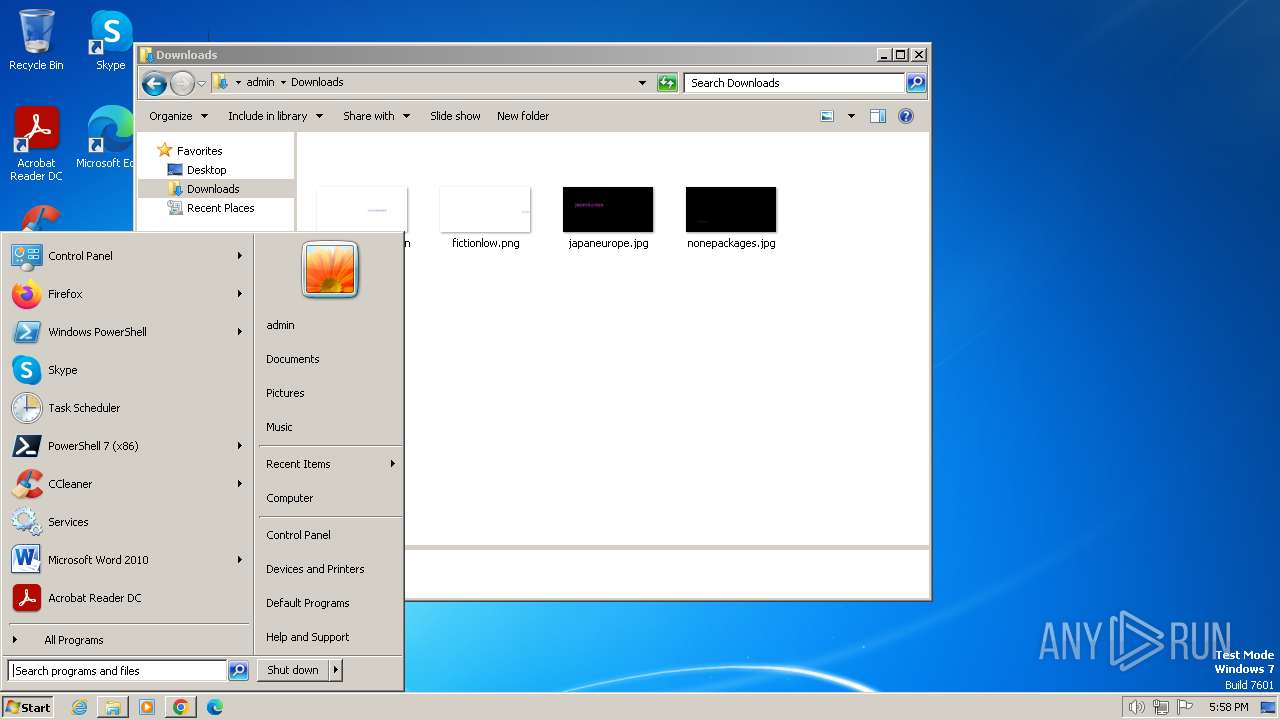Expand Windows PowerShell jump list arrow

[x=240, y=332]
